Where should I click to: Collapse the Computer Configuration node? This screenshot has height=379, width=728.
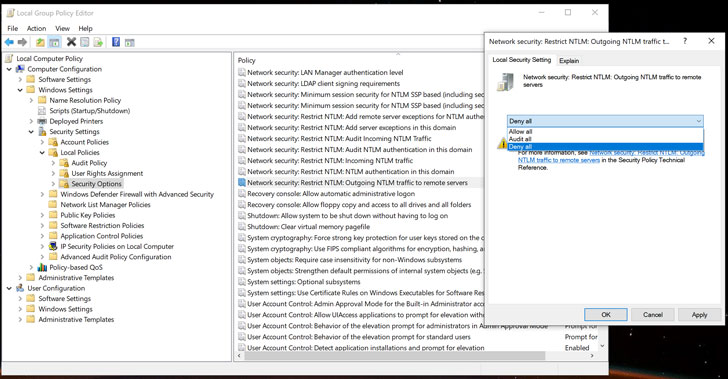pyautogui.click(x=9, y=69)
